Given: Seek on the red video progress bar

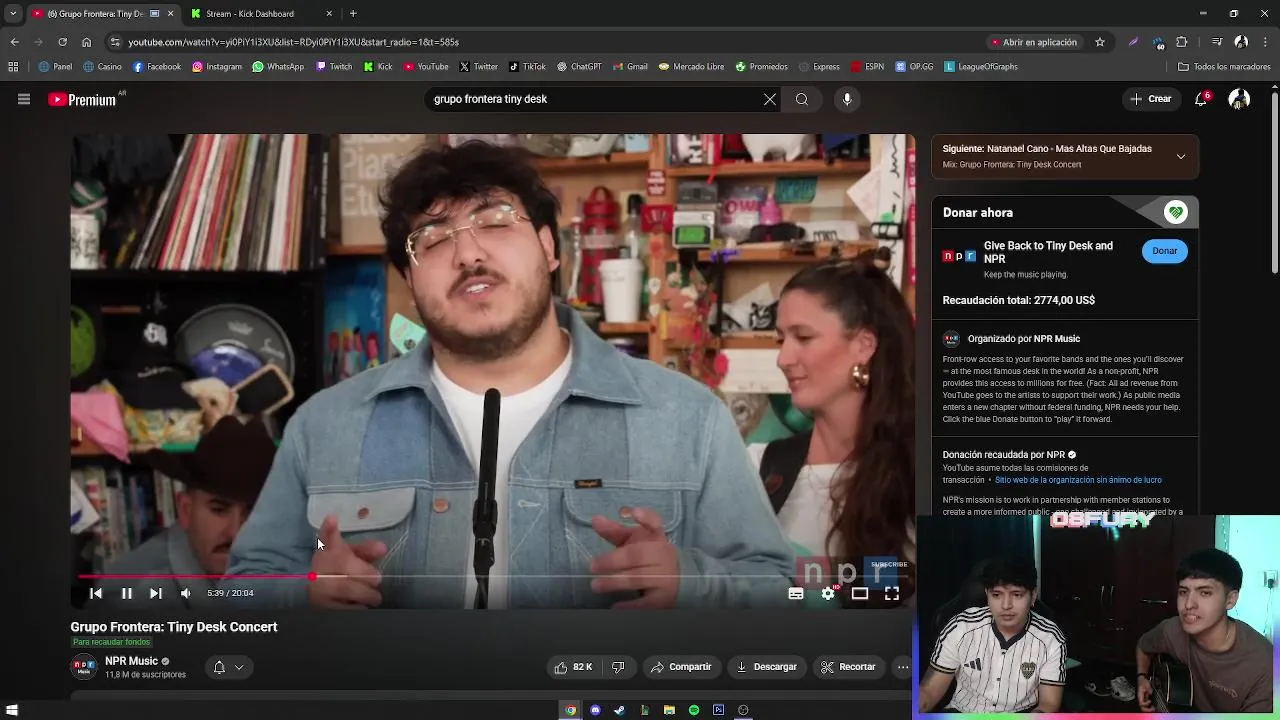Looking at the screenshot, I should 492,577.
